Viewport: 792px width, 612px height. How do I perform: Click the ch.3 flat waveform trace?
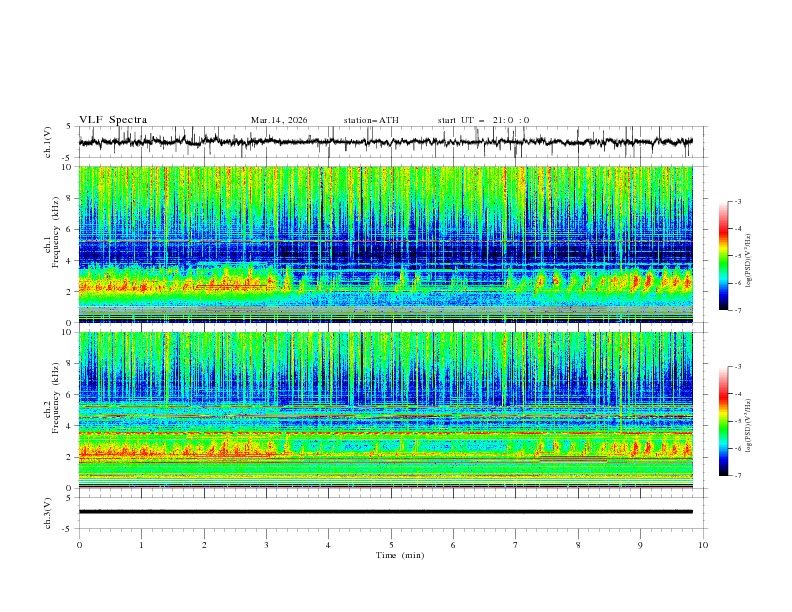point(386,512)
